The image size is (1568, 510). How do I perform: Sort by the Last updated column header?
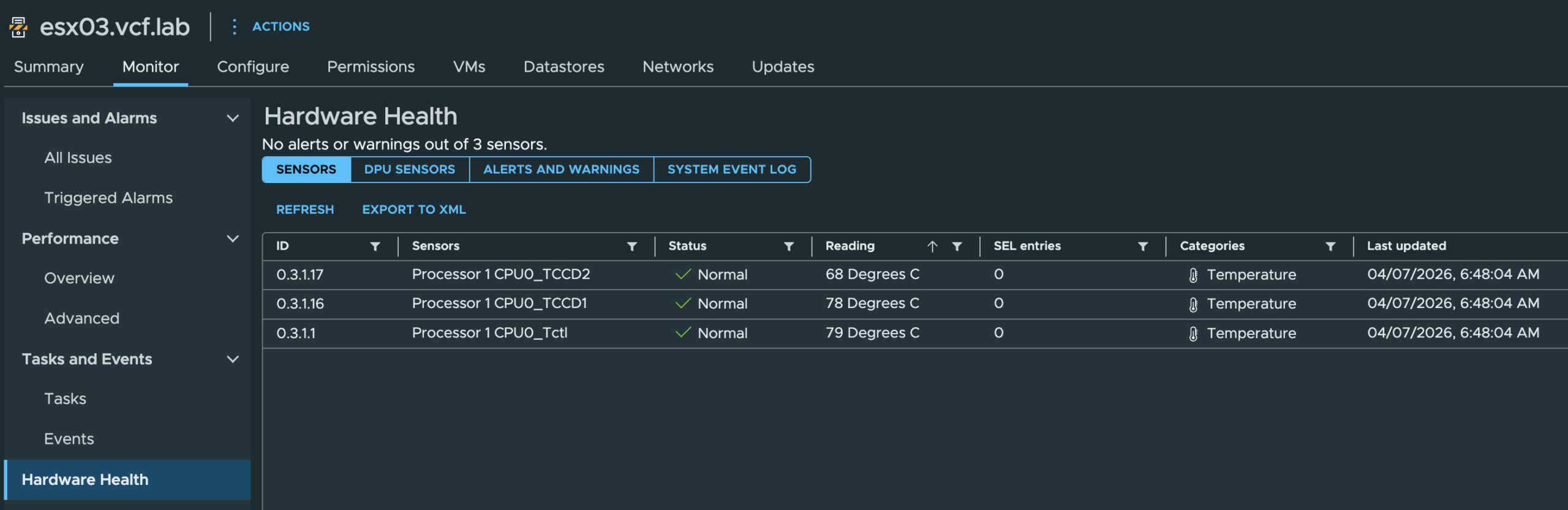[x=1406, y=246]
